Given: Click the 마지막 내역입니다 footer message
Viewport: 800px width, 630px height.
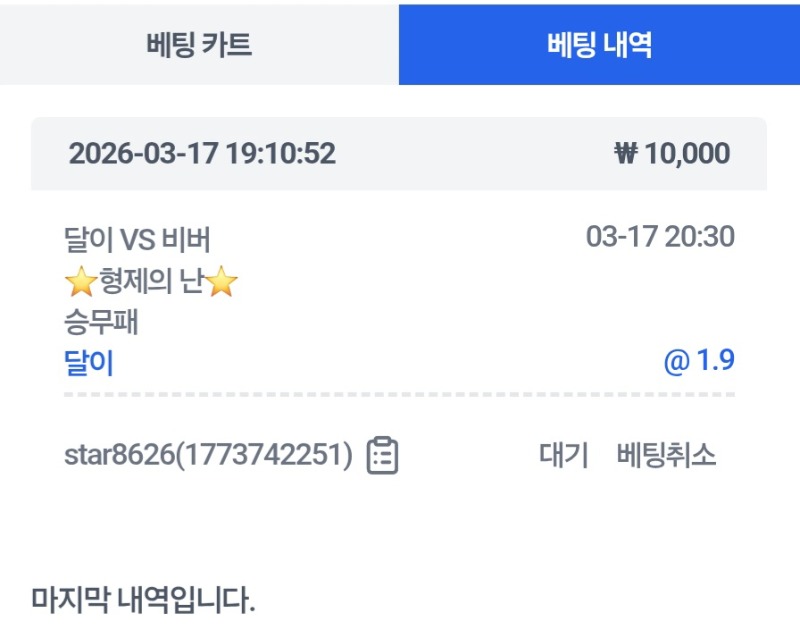Looking at the screenshot, I should click(x=144, y=602).
